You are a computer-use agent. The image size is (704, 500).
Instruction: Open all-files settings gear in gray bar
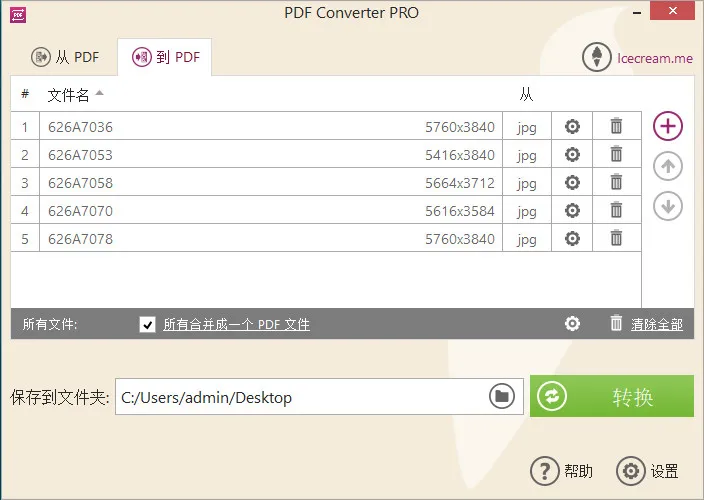(x=572, y=323)
